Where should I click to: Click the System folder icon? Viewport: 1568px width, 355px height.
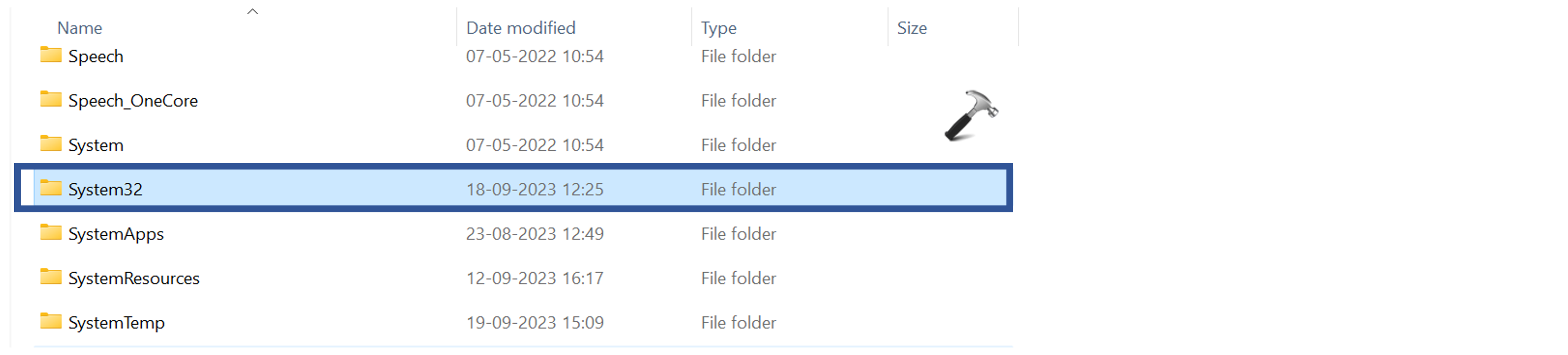pyautogui.click(x=50, y=144)
